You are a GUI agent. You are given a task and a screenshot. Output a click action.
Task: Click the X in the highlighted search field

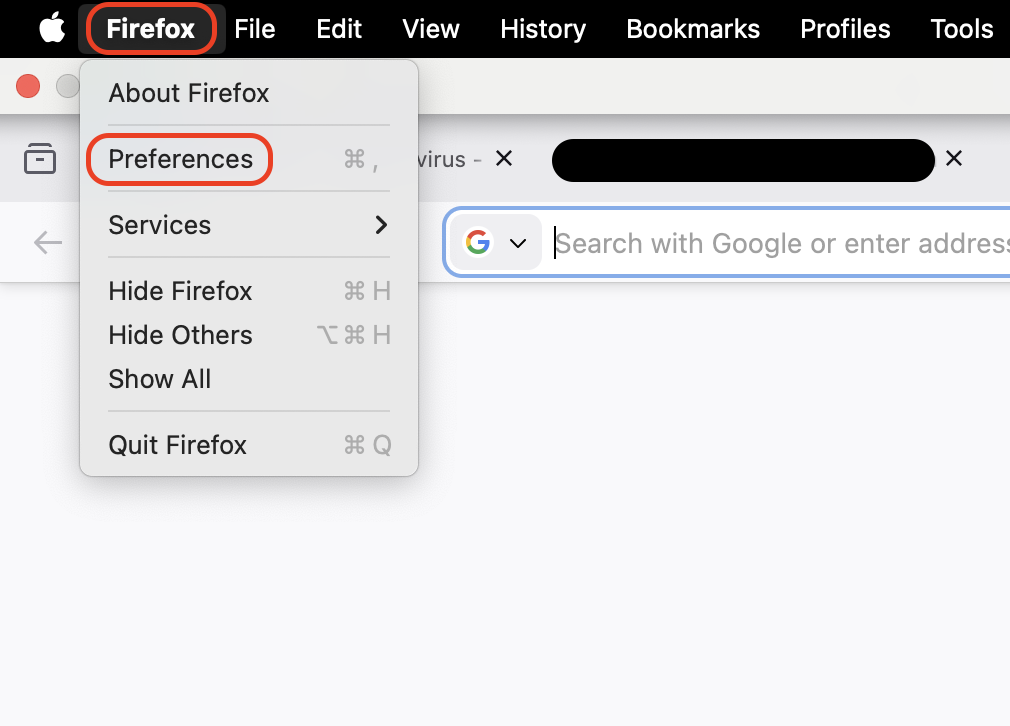click(953, 158)
